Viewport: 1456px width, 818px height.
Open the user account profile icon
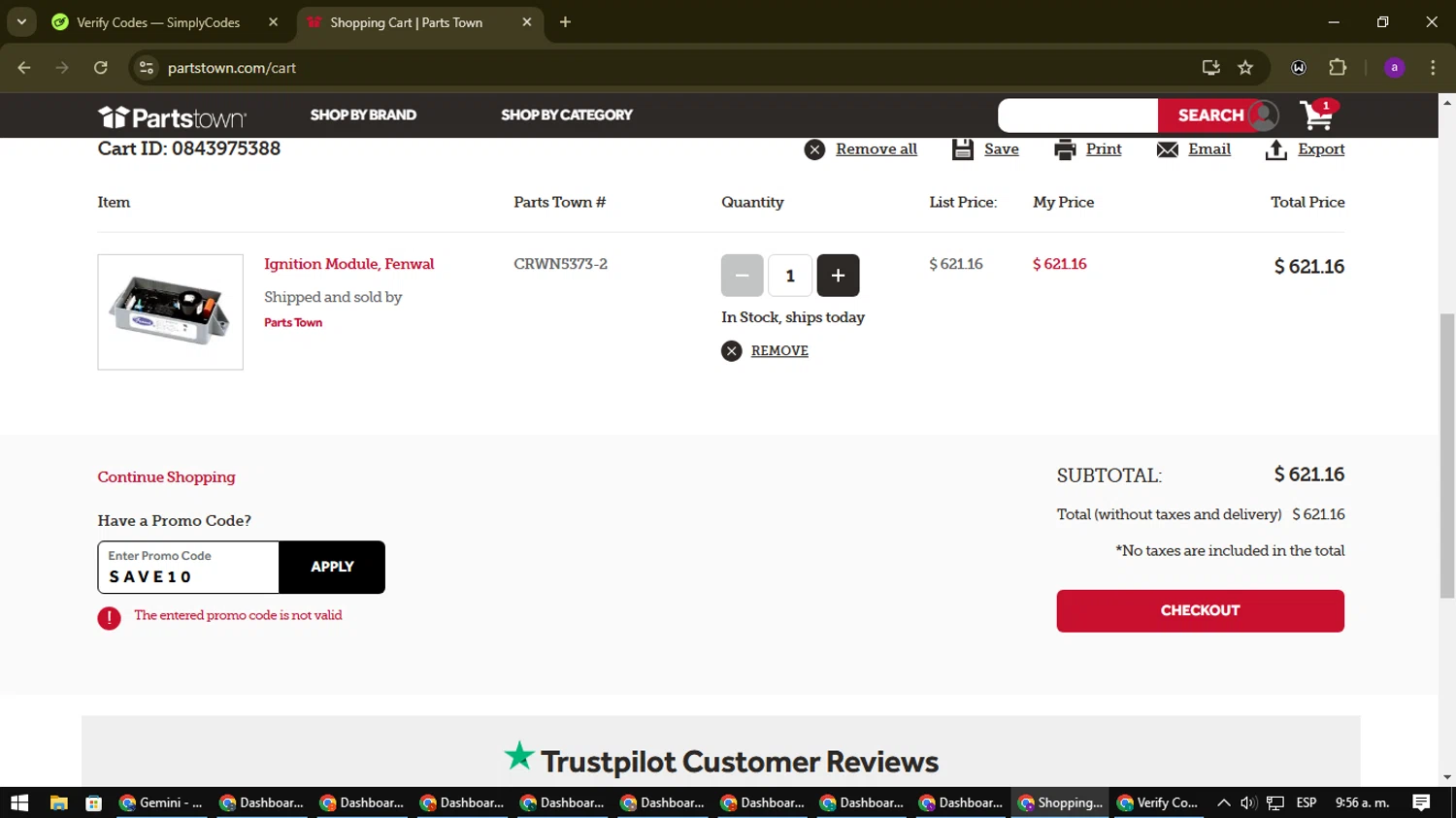click(x=1263, y=115)
